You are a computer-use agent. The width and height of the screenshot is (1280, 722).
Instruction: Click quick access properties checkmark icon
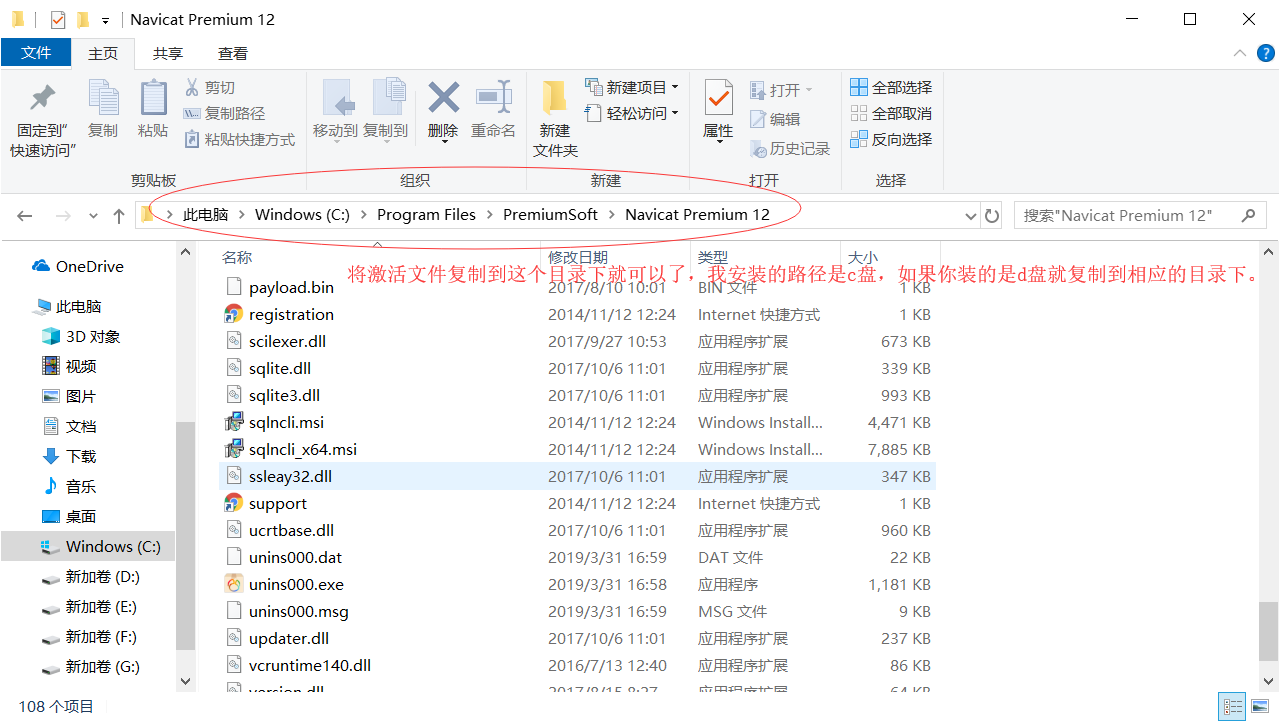click(x=57, y=19)
